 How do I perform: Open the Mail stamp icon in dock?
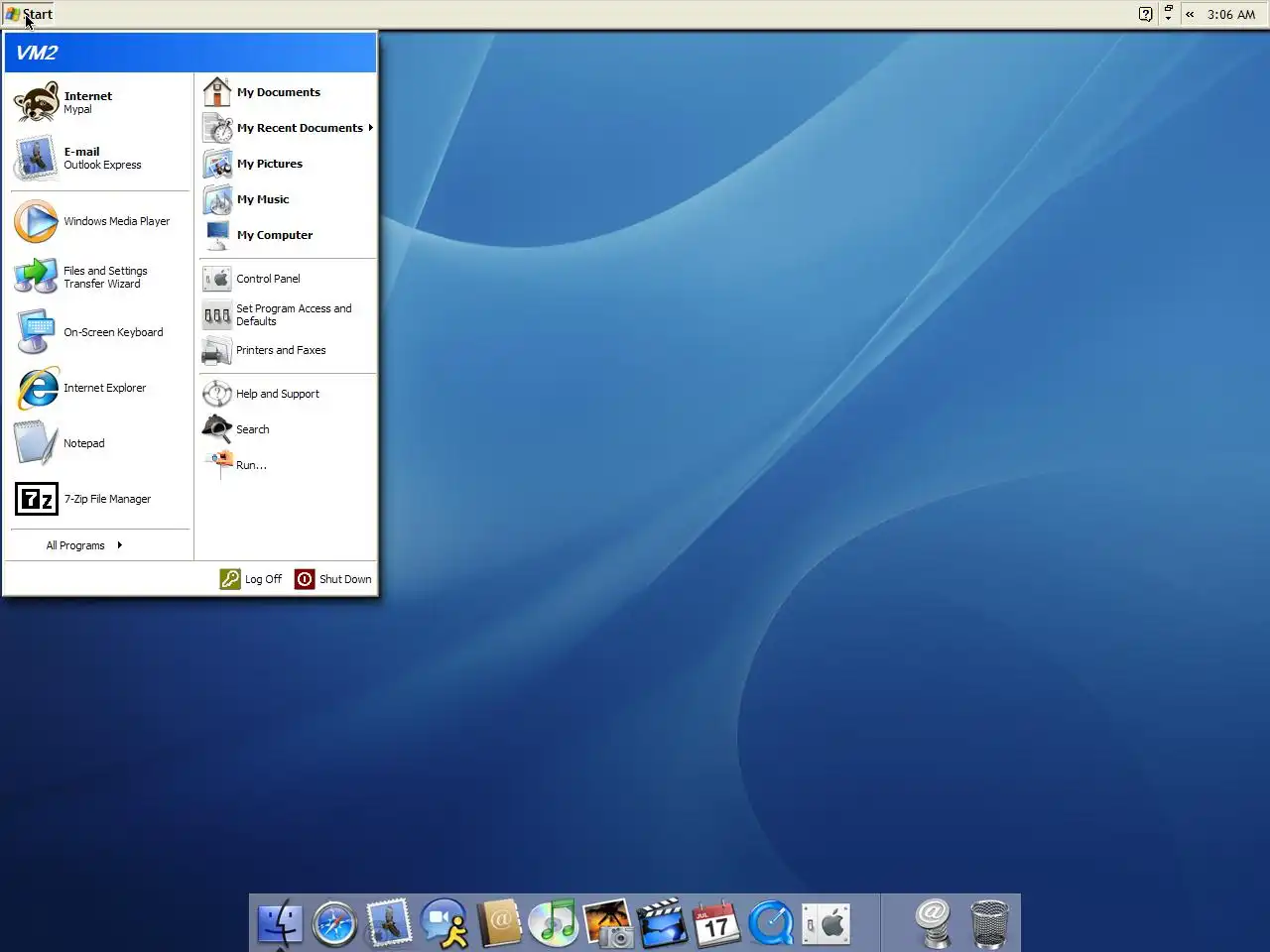pos(389,923)
